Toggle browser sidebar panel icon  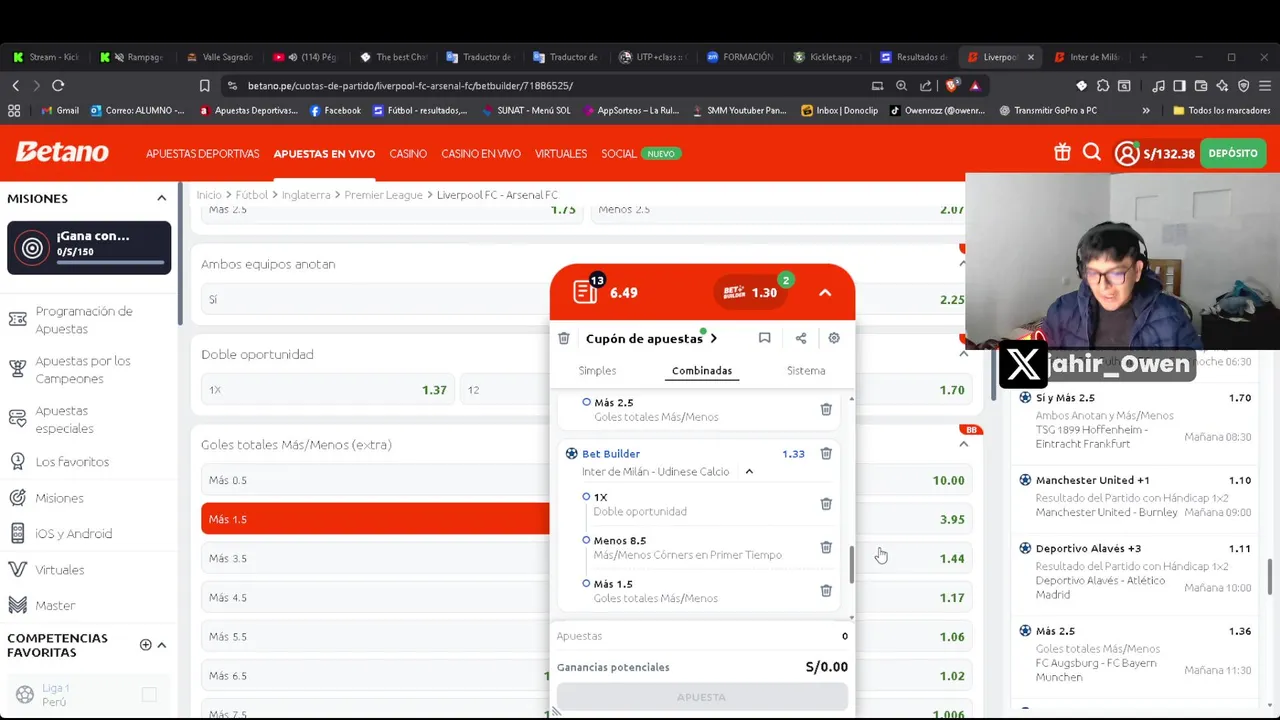click(x=1179, y=86)
